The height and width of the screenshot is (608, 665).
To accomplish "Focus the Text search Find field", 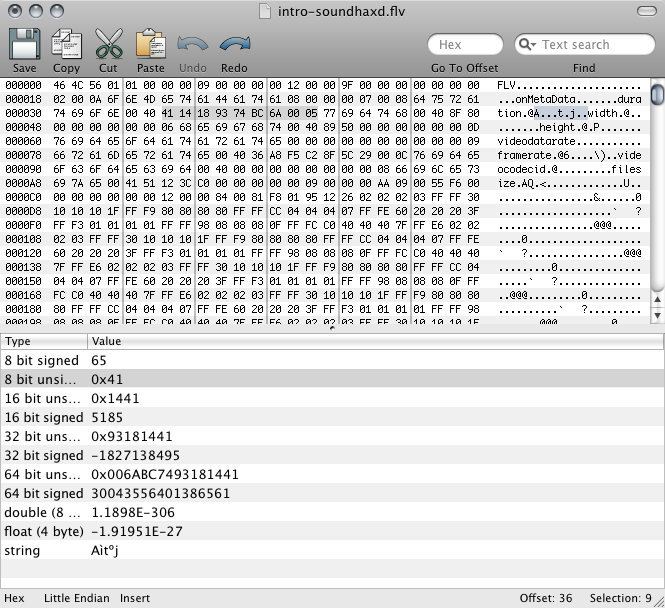I will coord(585,45).
